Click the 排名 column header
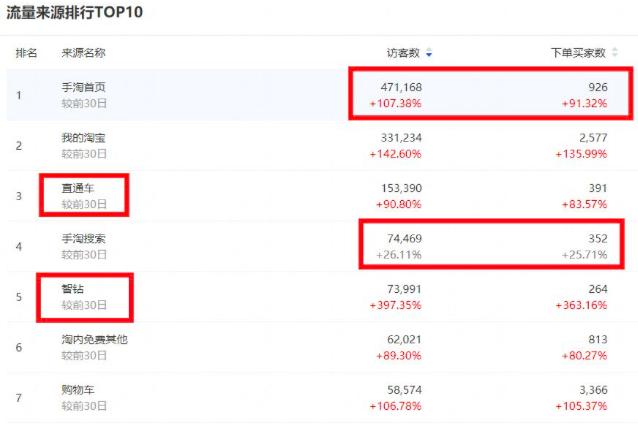Screen dimensions: 638x430 pos(26,53)
